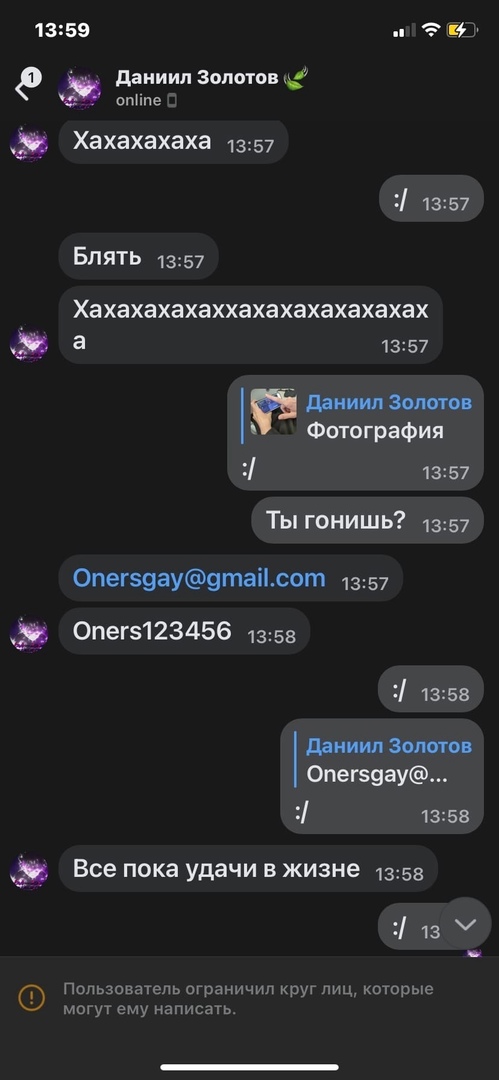Select the Oners123456 message bubble
The width and height of the screenshot is (499, 1080).
(x=184, y=631)
